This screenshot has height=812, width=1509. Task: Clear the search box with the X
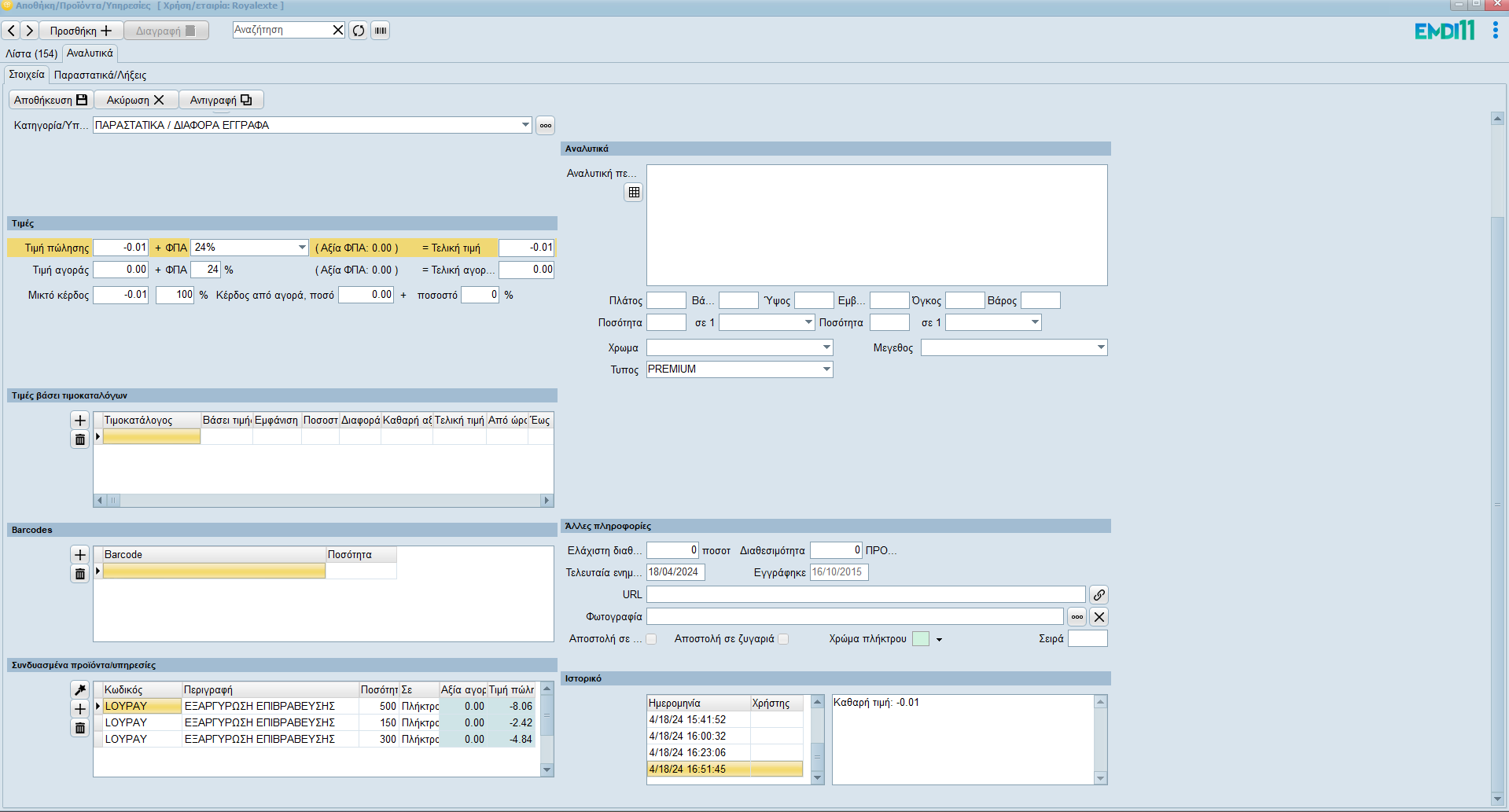(x=338, y=30)
